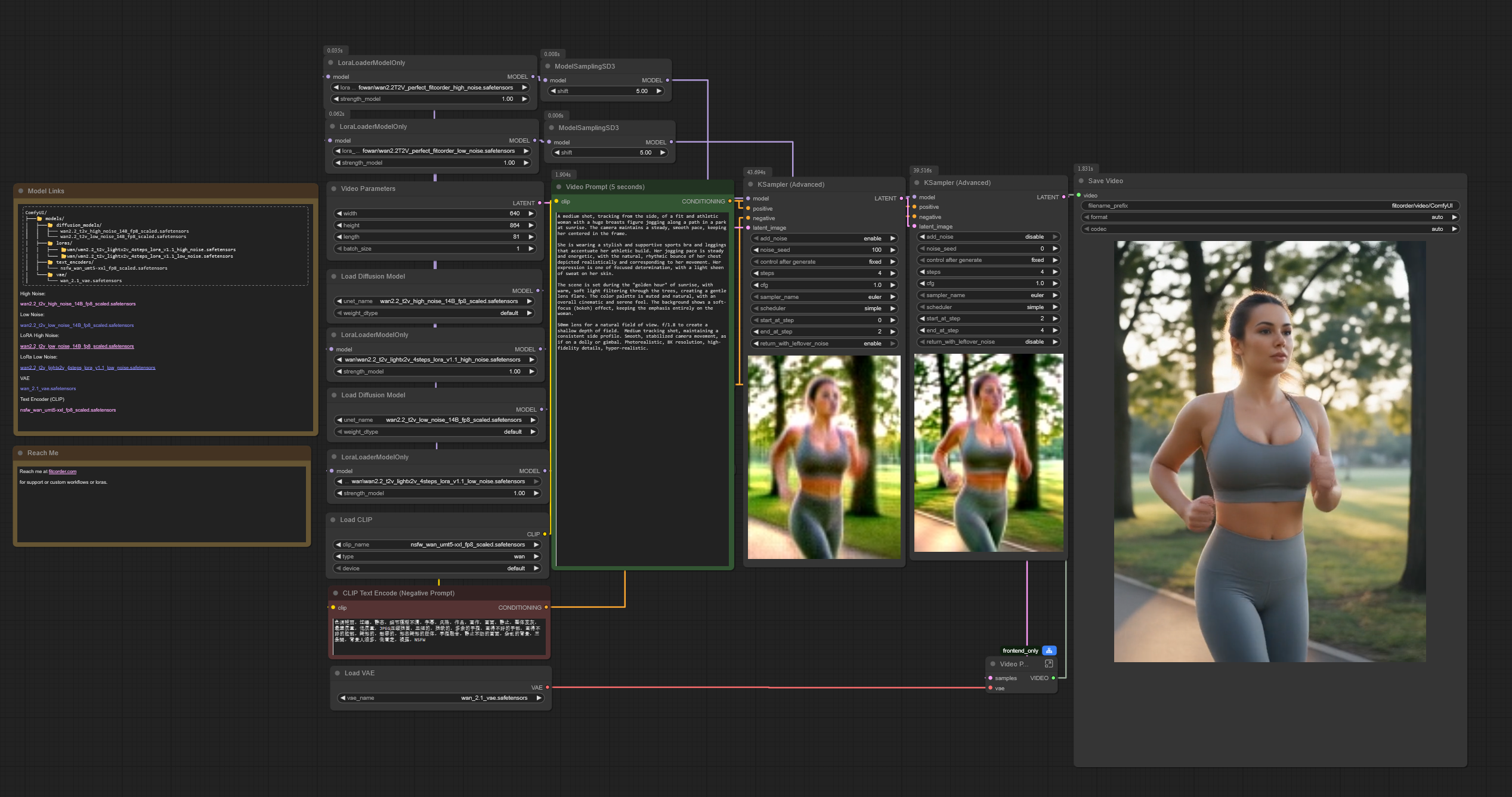Viewport: 1512px width, 797px height.
Task: Collapse the Load VAE node via title dot
Action: 337,673
